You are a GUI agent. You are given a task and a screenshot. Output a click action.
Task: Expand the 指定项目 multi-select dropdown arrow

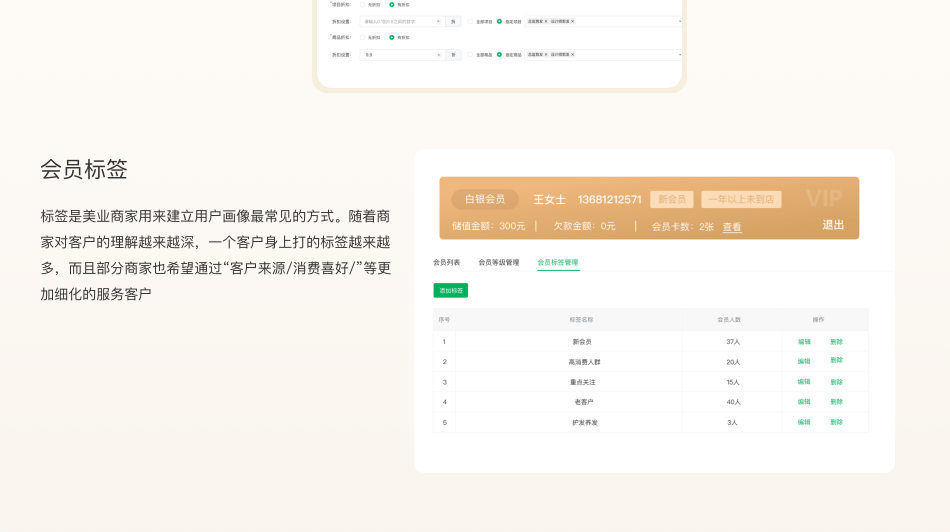pyautogui.click(x=680, y=21)
